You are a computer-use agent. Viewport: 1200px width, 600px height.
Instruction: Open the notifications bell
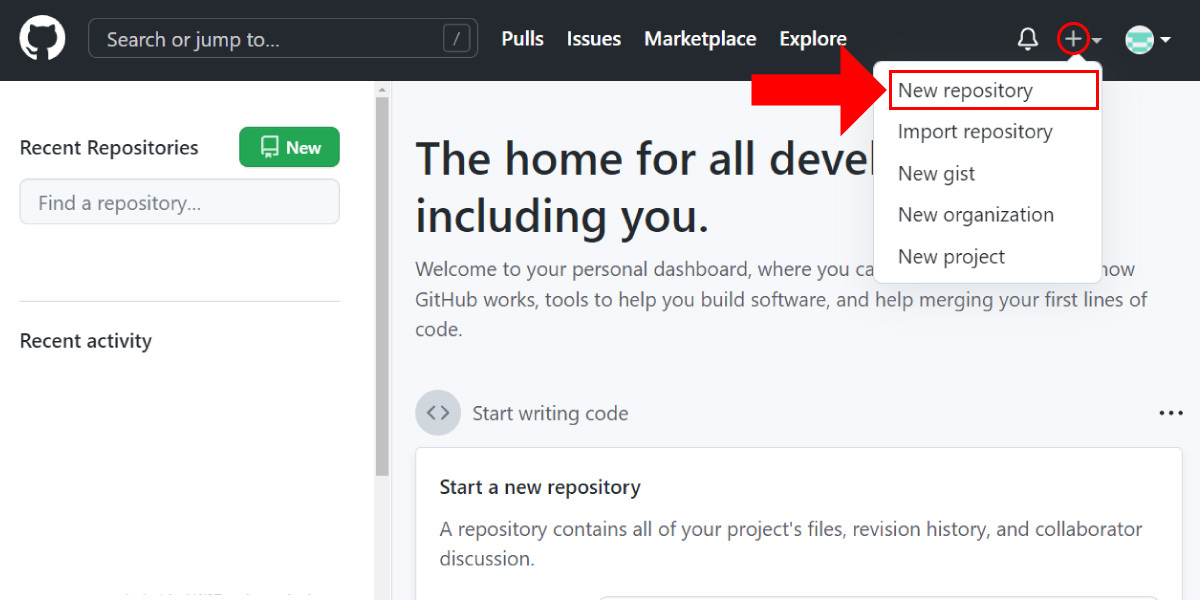1028,39
